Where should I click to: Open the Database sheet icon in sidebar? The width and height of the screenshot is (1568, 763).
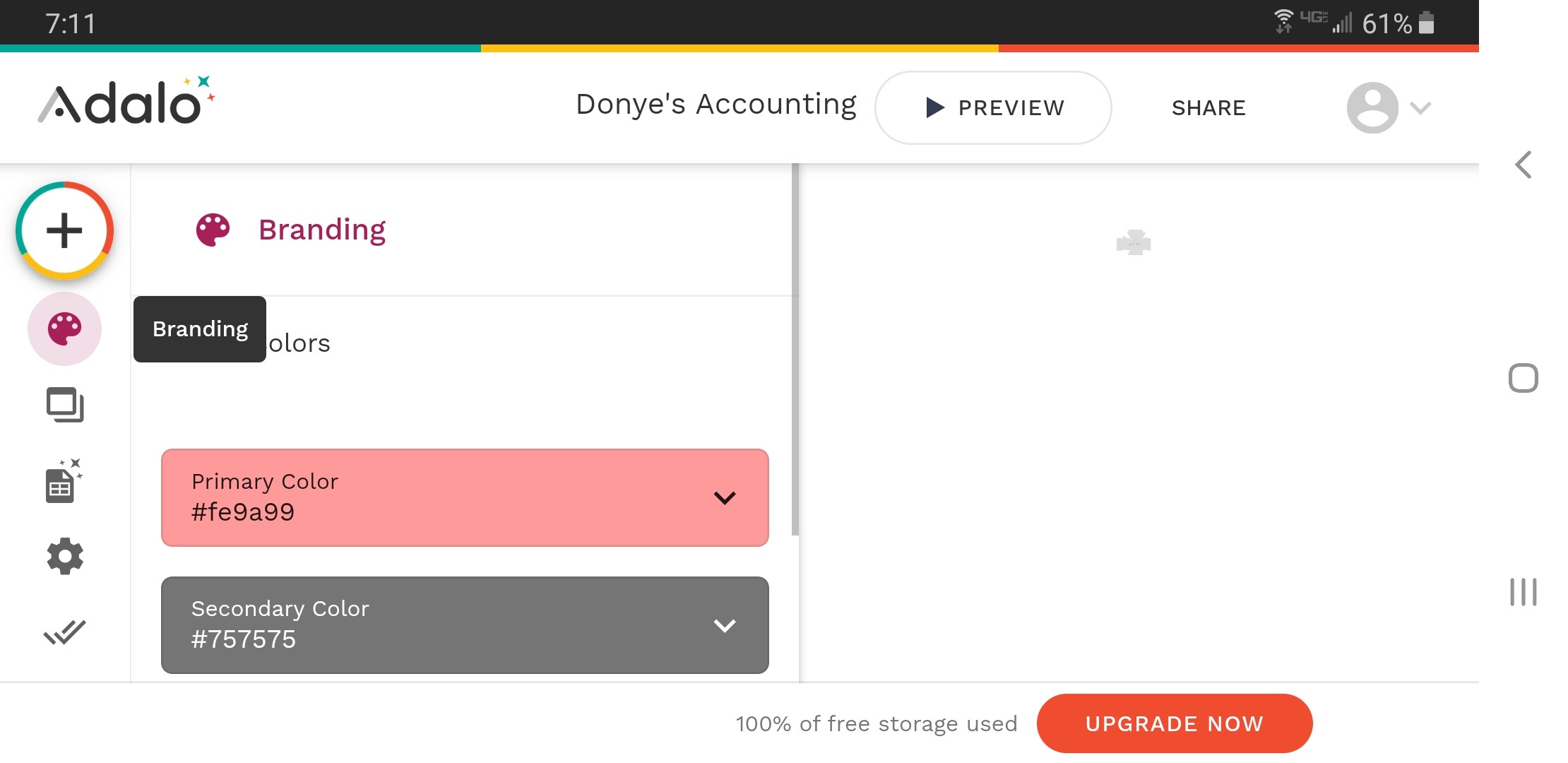point(63,482)
